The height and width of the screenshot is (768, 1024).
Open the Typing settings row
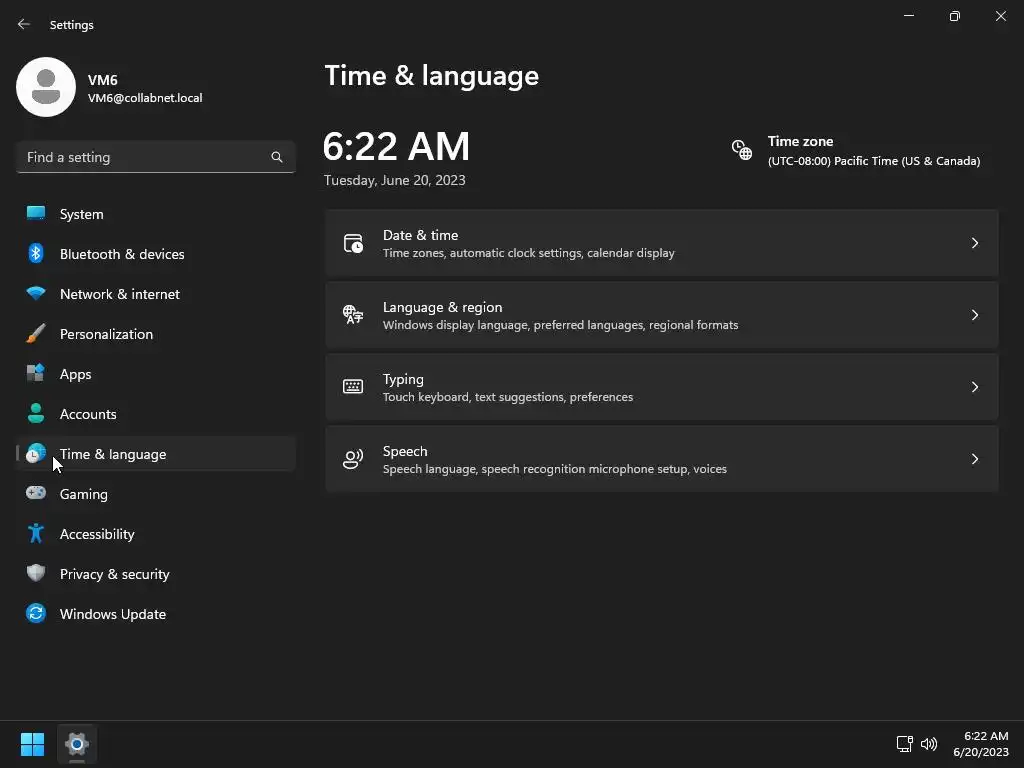[x=661, y=387]
